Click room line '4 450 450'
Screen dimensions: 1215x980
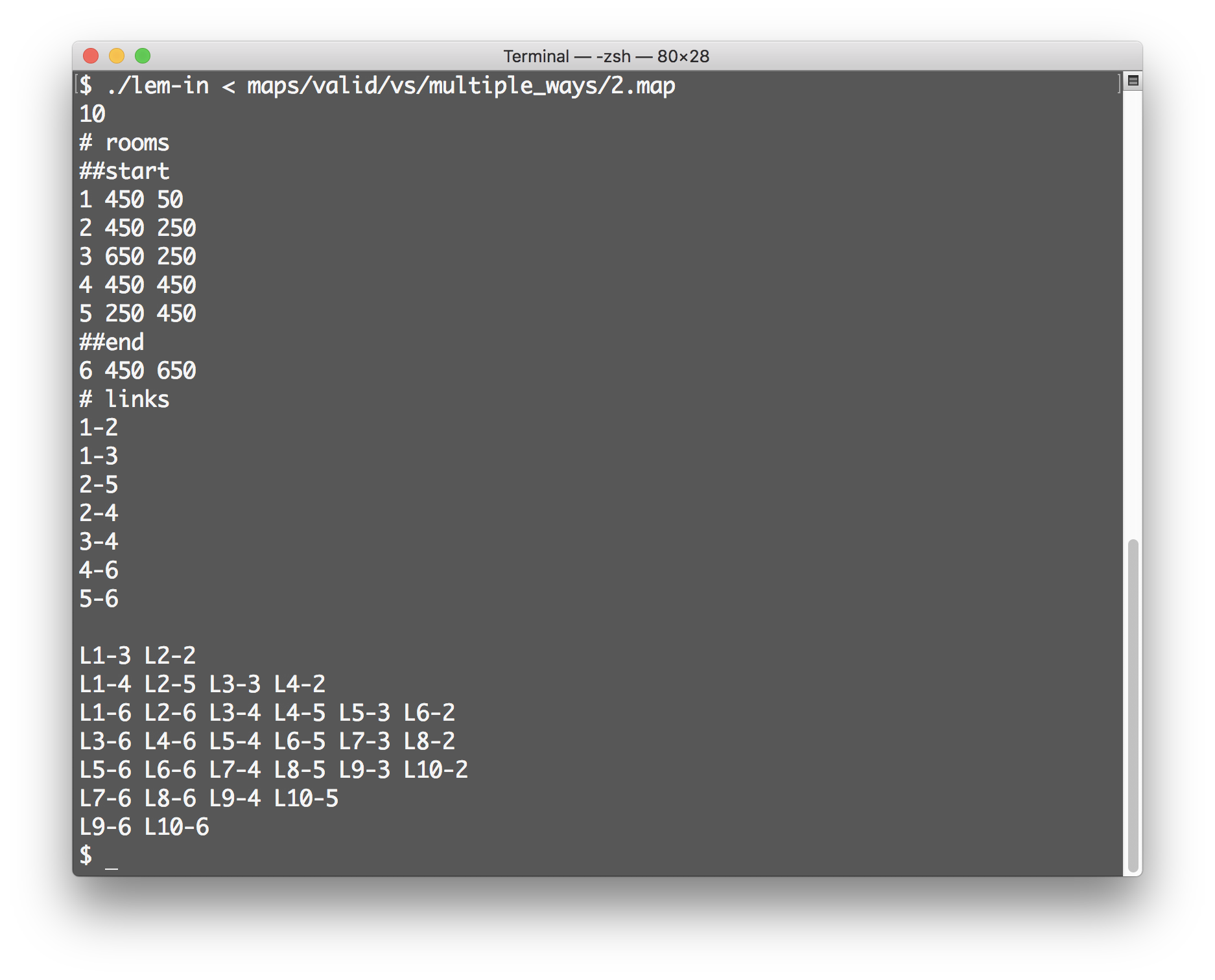click(137, 285)
